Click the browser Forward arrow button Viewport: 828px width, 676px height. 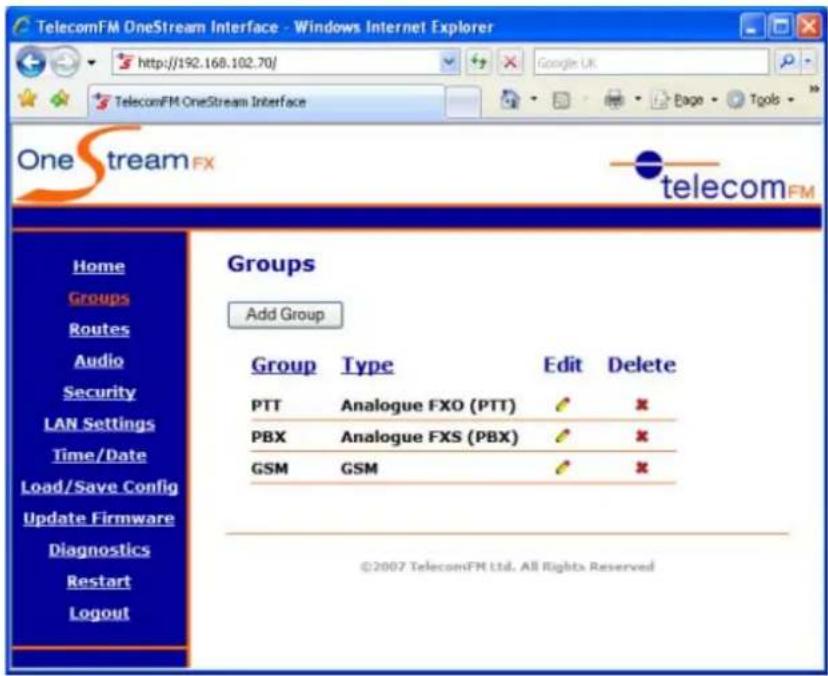pyautogui.click(x=65, y=62)
